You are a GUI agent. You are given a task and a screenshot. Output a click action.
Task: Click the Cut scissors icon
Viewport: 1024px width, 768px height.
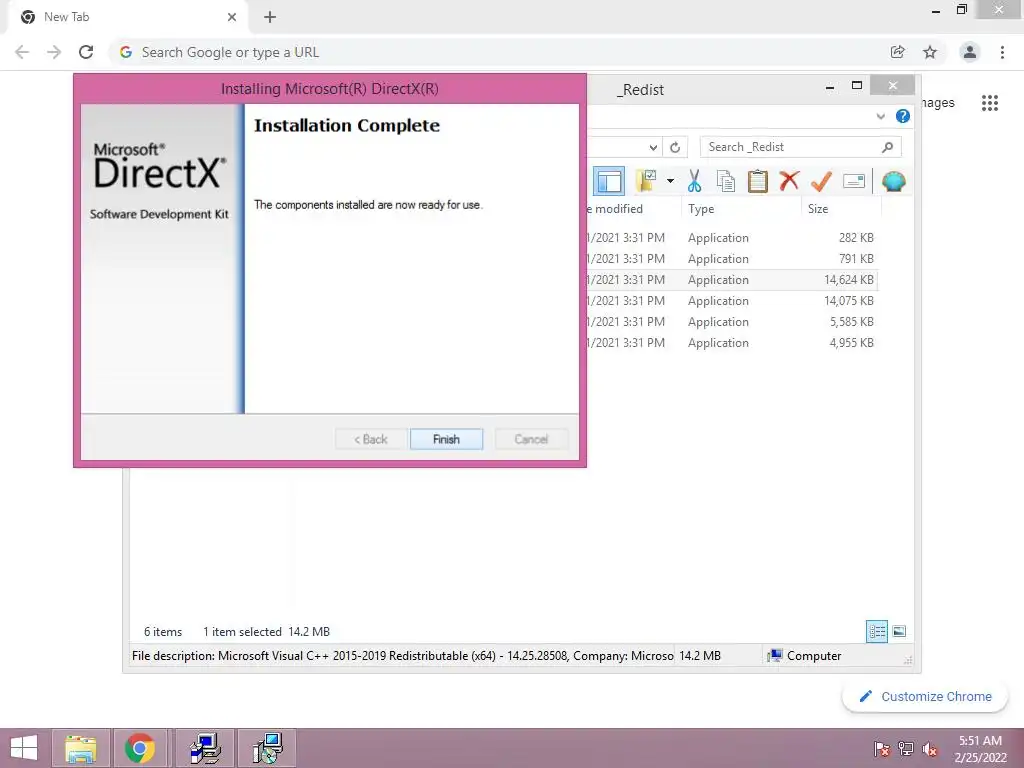(694, 181)
